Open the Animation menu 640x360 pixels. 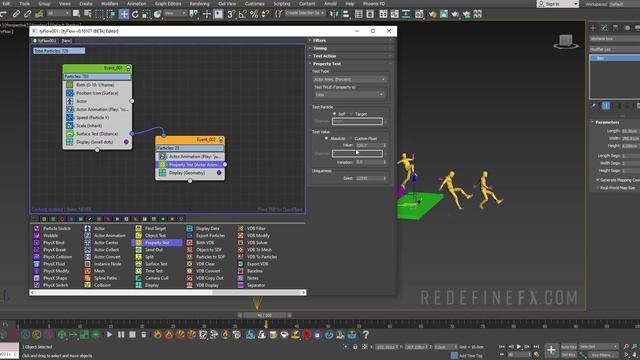point(136,4)
